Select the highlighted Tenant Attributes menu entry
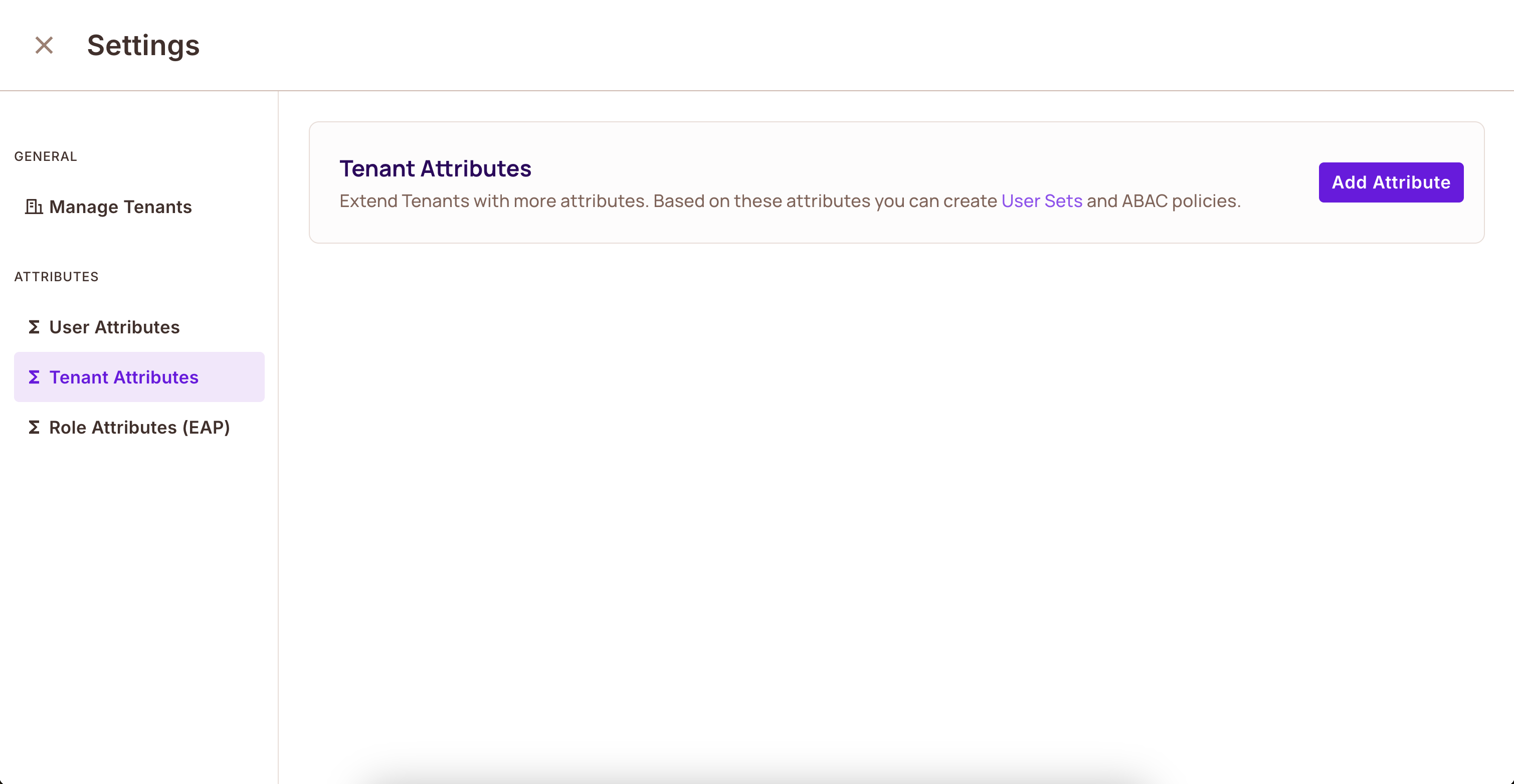The height and width of the screenshot is (784, 1514). 123,377
